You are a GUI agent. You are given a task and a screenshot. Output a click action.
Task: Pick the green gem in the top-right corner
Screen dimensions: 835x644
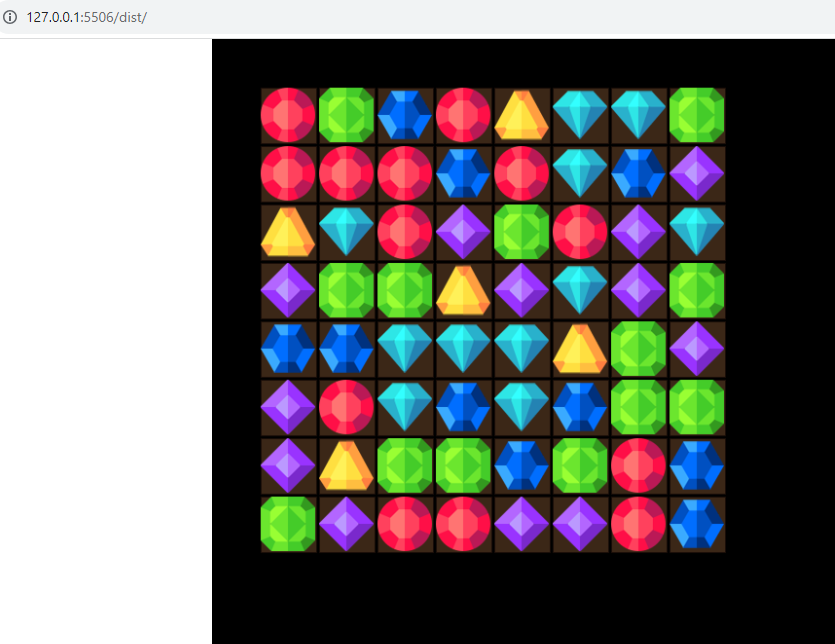click(697, 115)
